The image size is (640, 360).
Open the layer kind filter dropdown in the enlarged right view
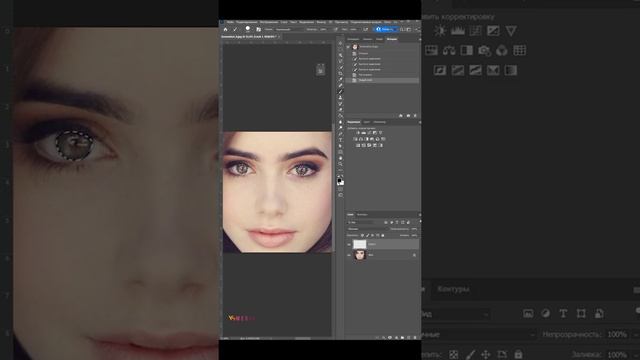pyautogui.click(x=455, y=314)
